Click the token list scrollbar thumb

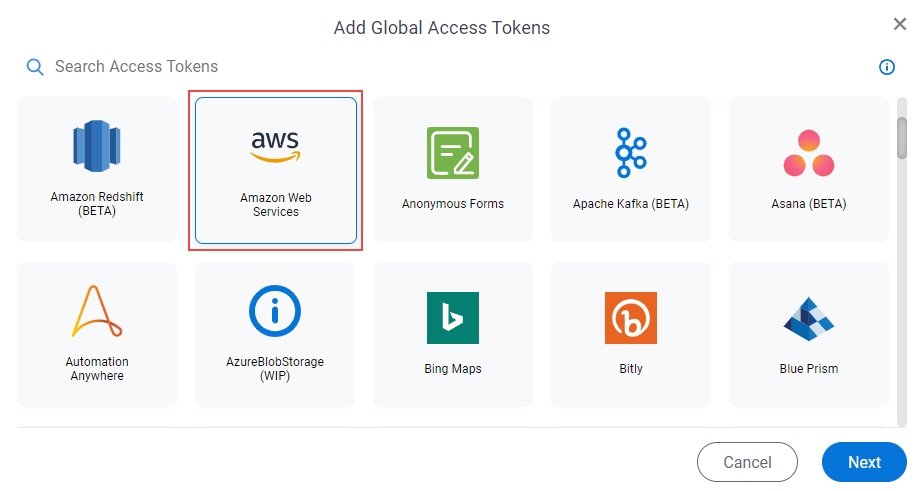[x=902, y=138]
